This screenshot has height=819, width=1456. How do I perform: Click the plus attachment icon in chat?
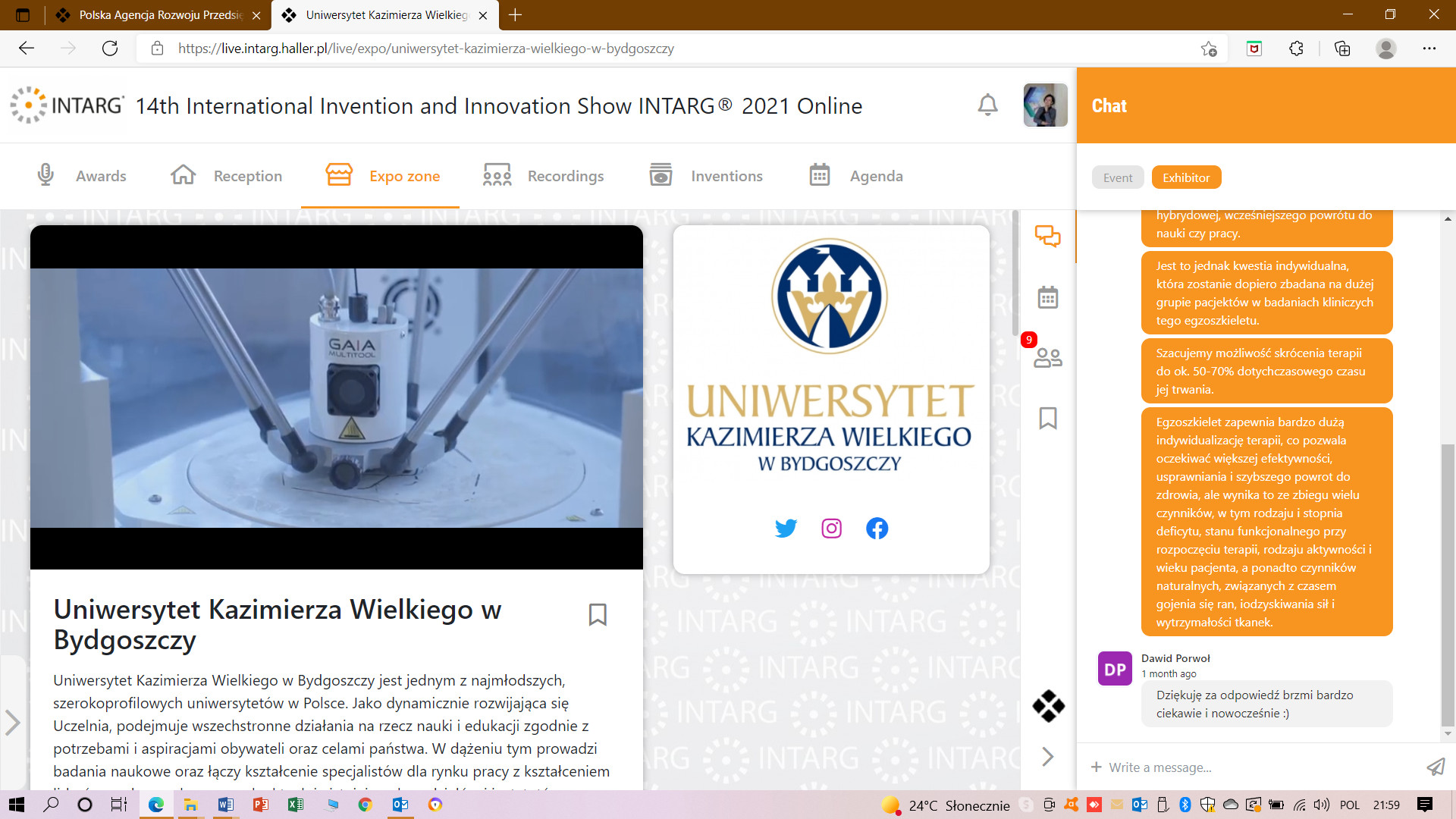[x=1096, y=767]
